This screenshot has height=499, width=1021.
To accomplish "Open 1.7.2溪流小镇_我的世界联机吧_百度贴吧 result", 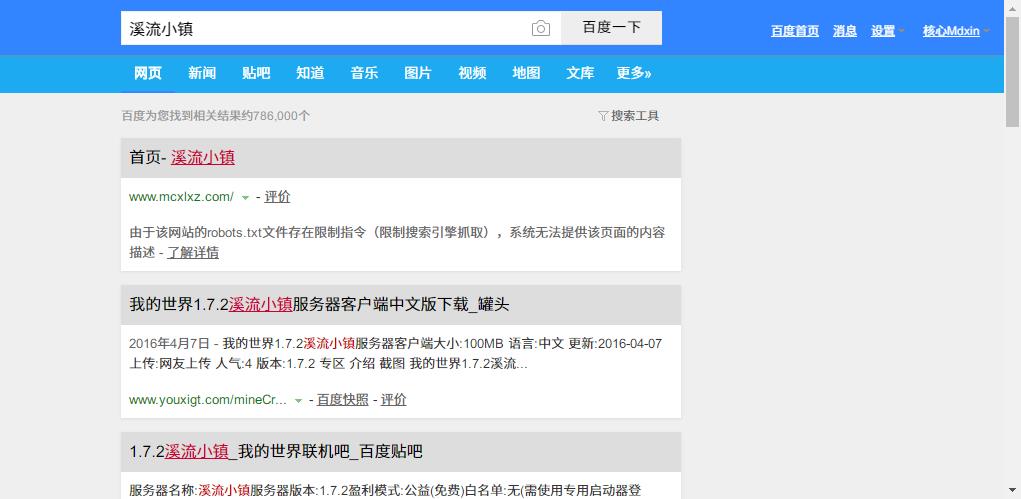I will (x=276, y=451).
